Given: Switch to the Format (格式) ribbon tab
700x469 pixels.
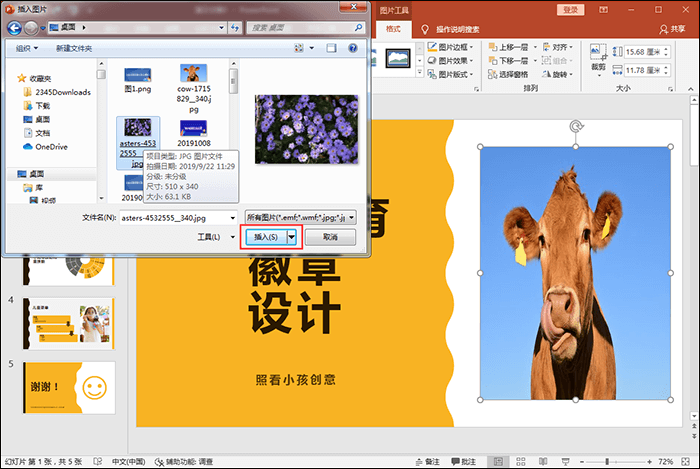Looking at the screenshot, I should (393, 31).
